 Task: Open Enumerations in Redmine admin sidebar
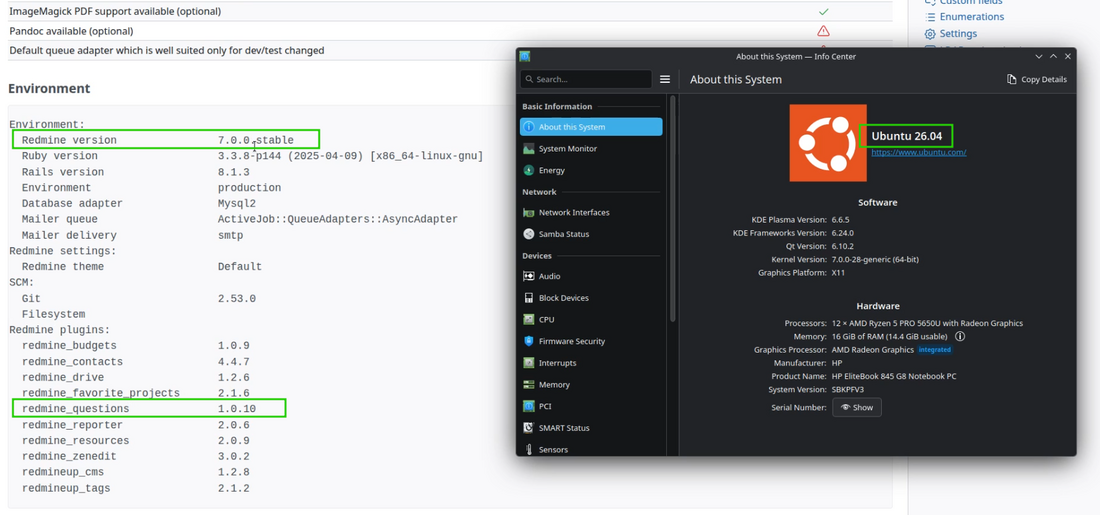pos(972,17)
